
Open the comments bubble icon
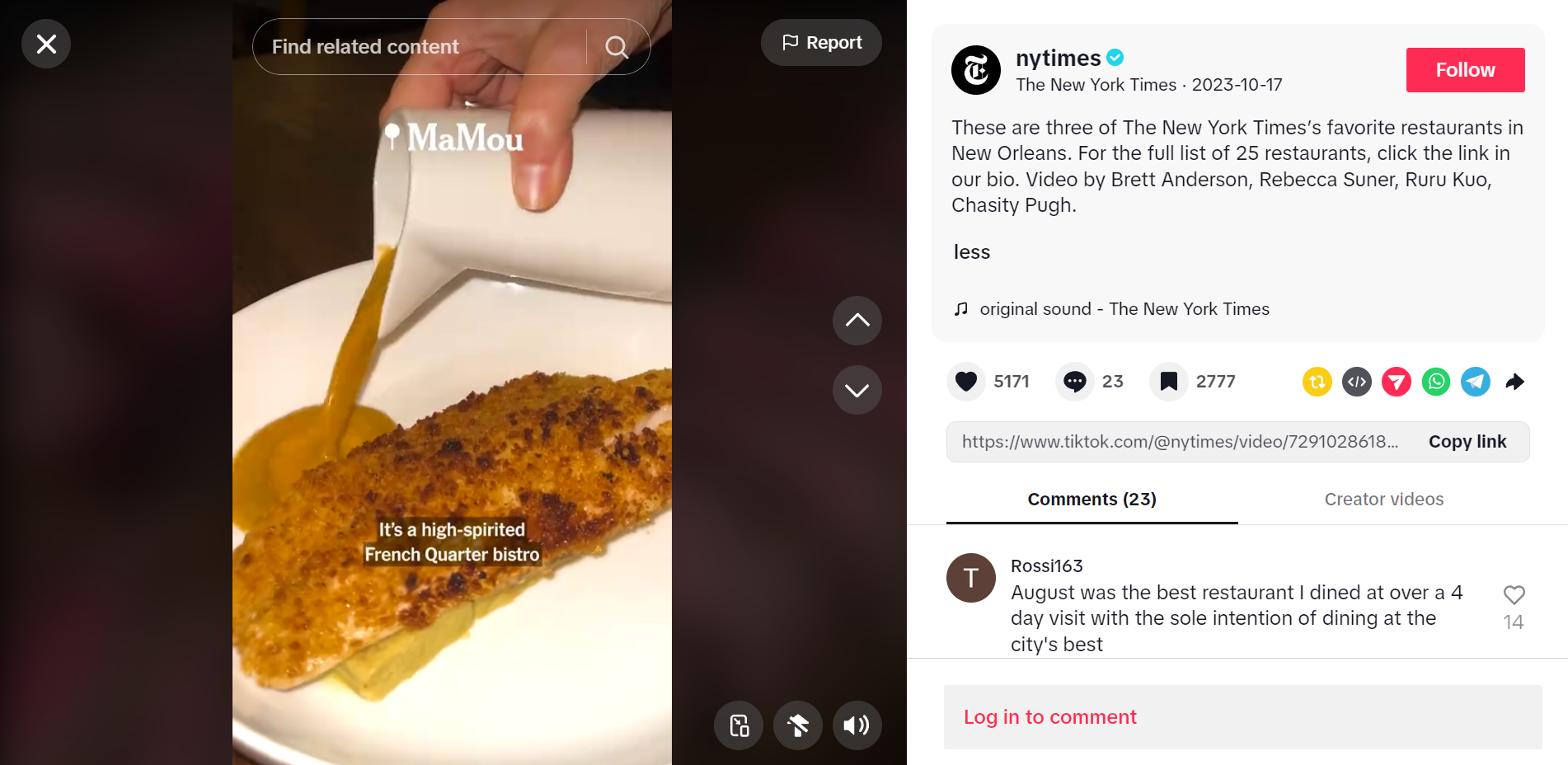1074,382
